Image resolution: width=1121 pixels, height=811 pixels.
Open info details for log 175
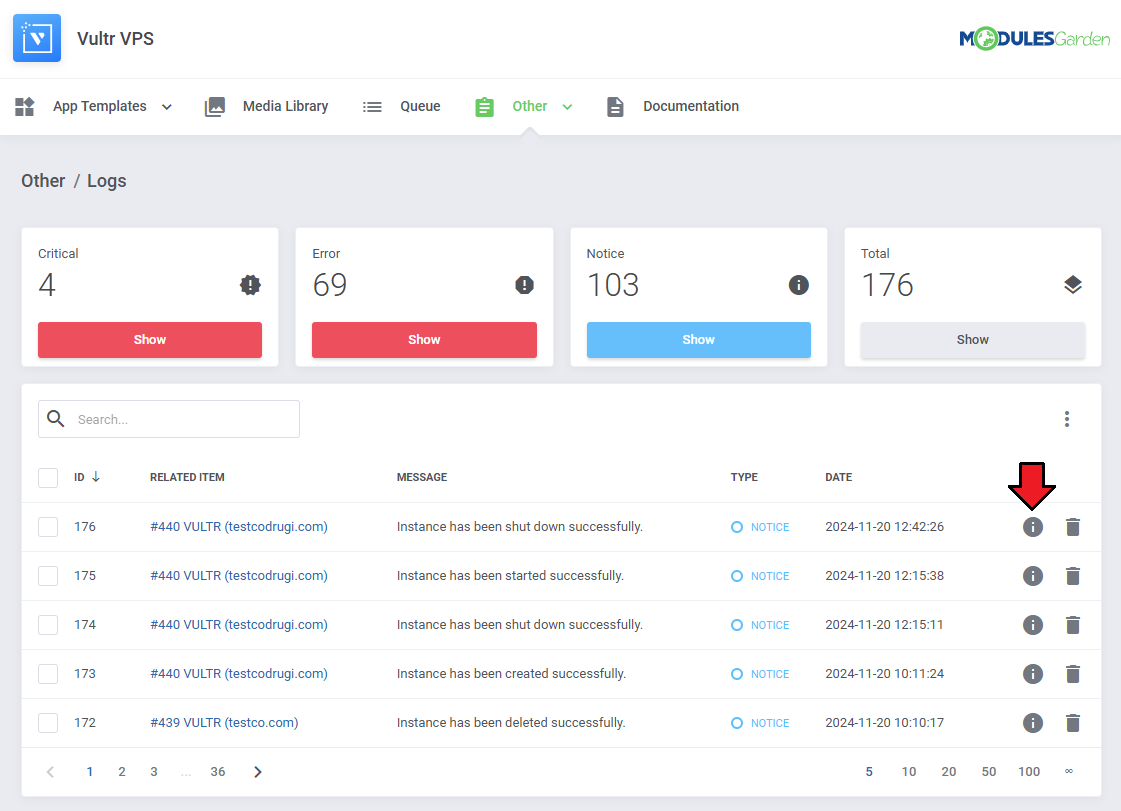click(x=1032, y=576)
